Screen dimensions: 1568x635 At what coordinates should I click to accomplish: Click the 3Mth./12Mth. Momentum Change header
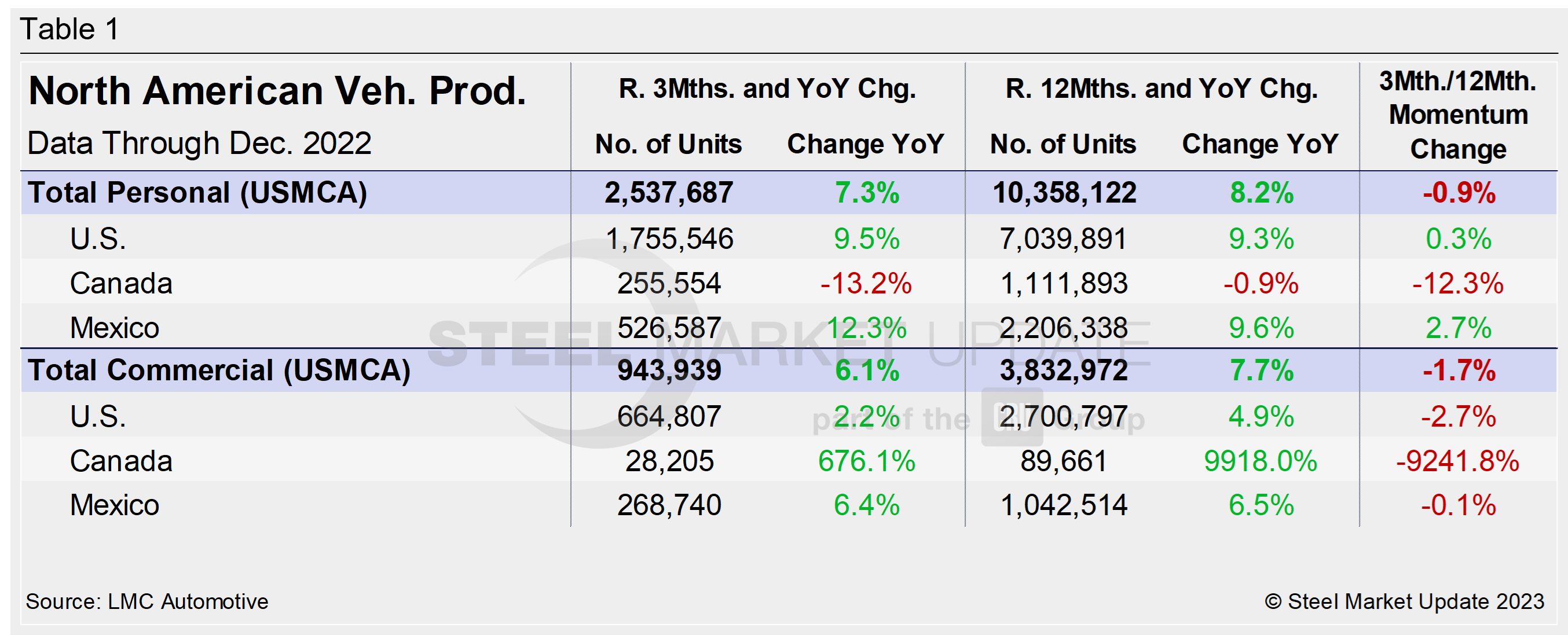pos(1458,115)
